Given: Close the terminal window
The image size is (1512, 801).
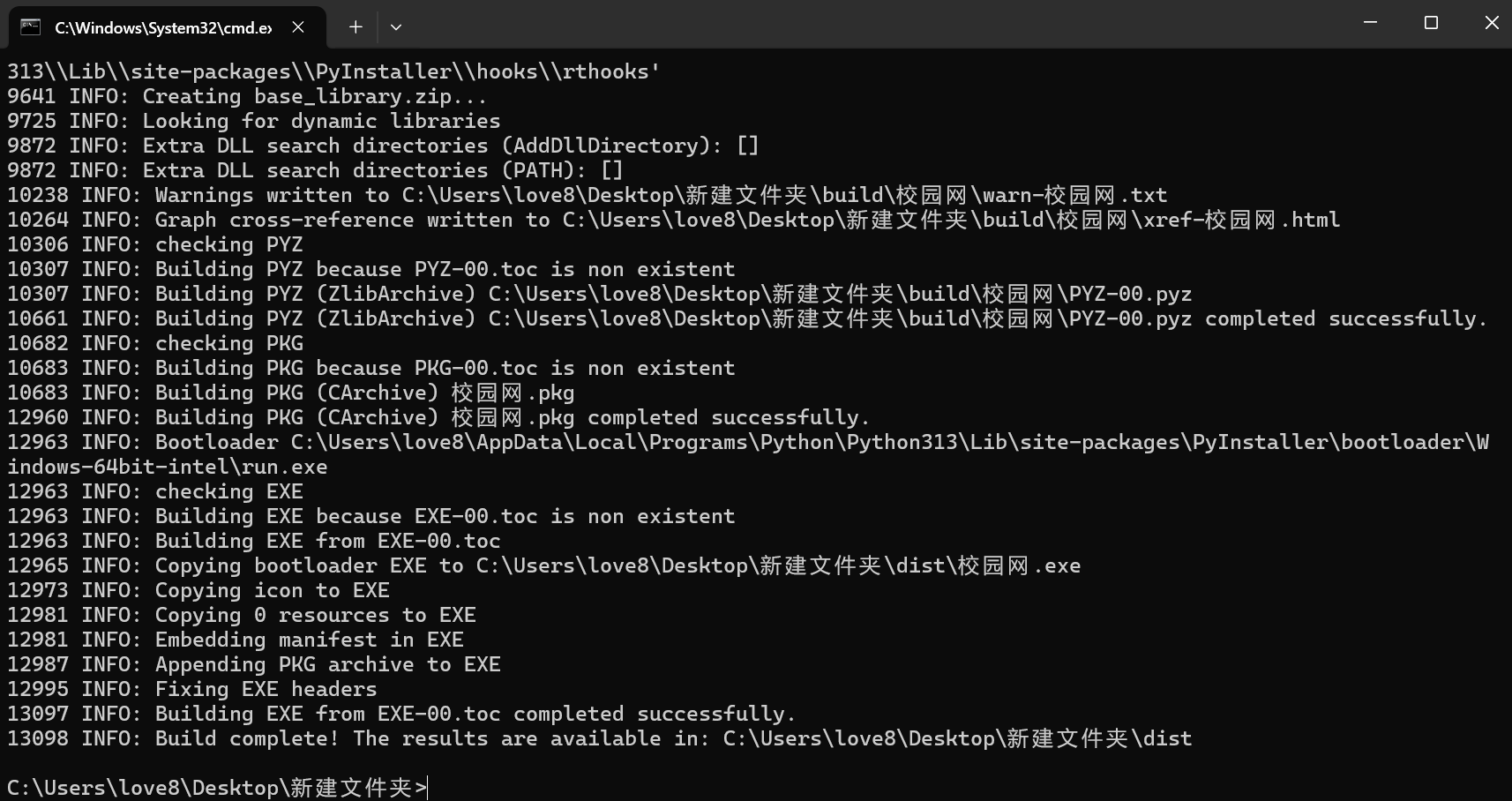Looking at the screenshot, I should (x=1492, y=23).
